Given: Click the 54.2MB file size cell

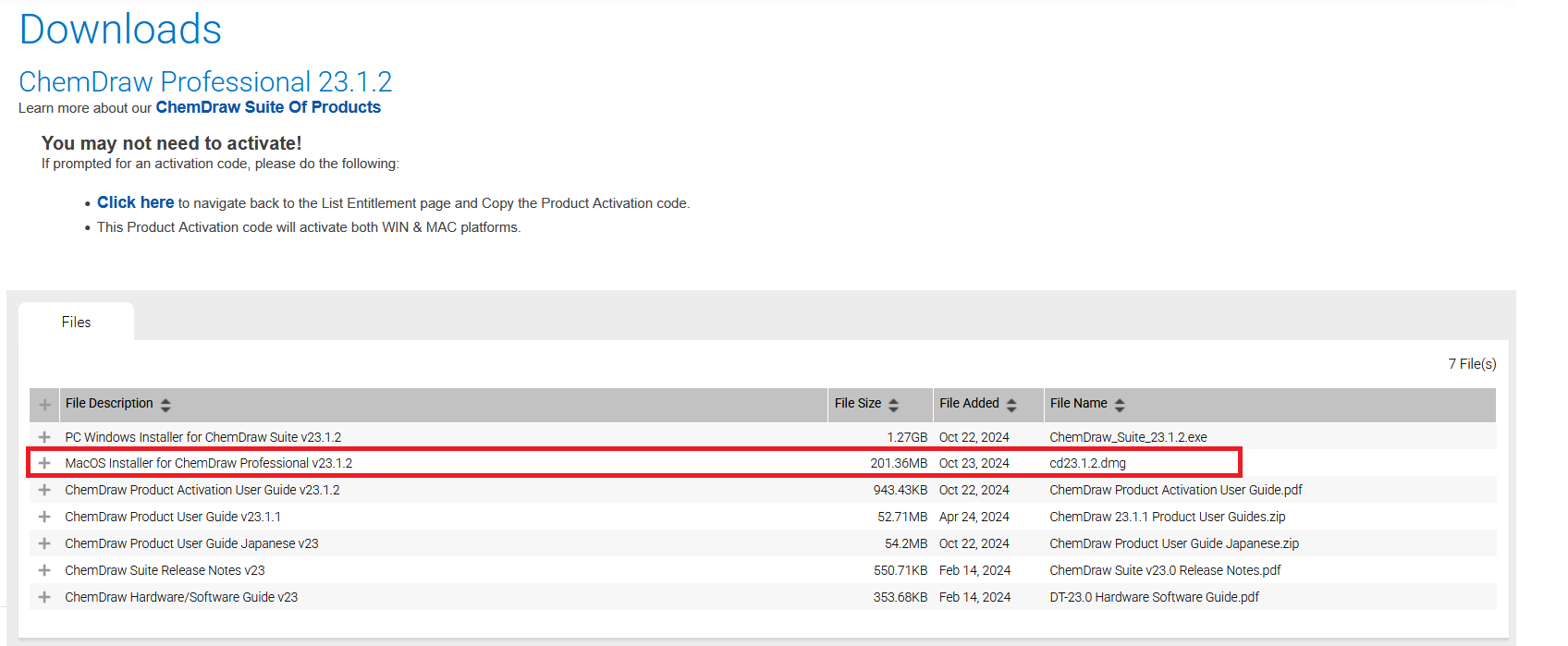Looking at the screenshot, I should click(x=906, y=543).
